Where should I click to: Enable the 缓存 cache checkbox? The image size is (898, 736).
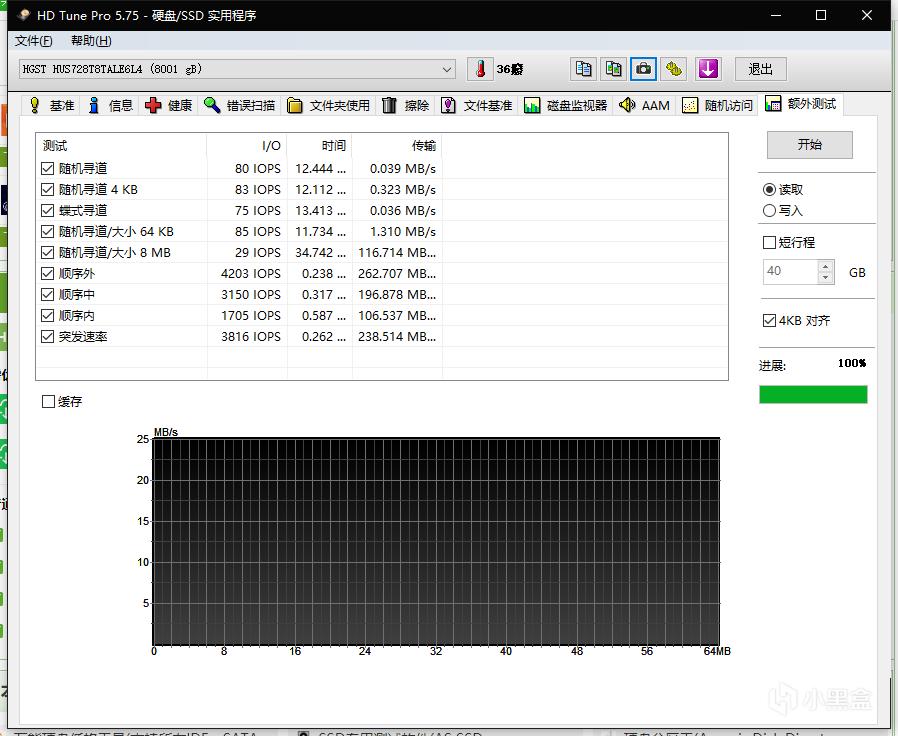click(47, 401)
